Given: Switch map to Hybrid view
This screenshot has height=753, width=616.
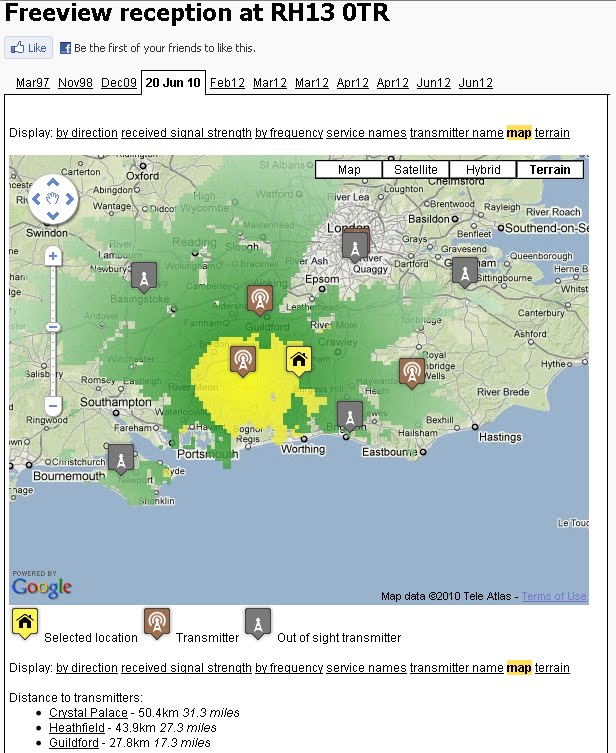Looking at the screenshot, I should pos(483,170).
